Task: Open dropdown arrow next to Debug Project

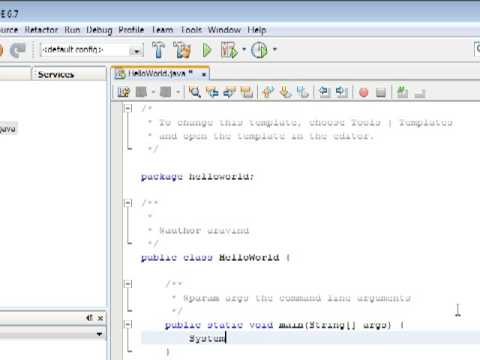Action: pyautogui.click(x=244, y=49)
